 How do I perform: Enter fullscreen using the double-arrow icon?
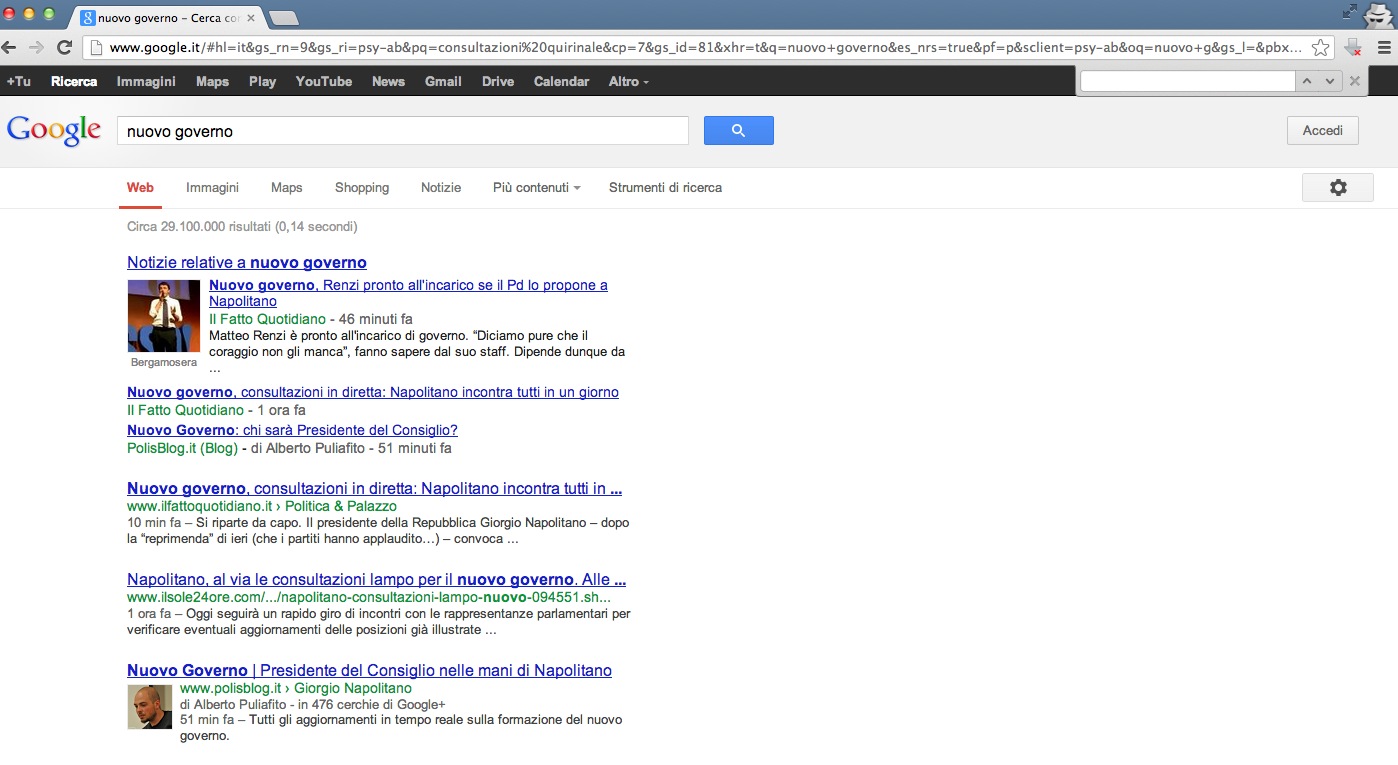[x=1350, y=11]
